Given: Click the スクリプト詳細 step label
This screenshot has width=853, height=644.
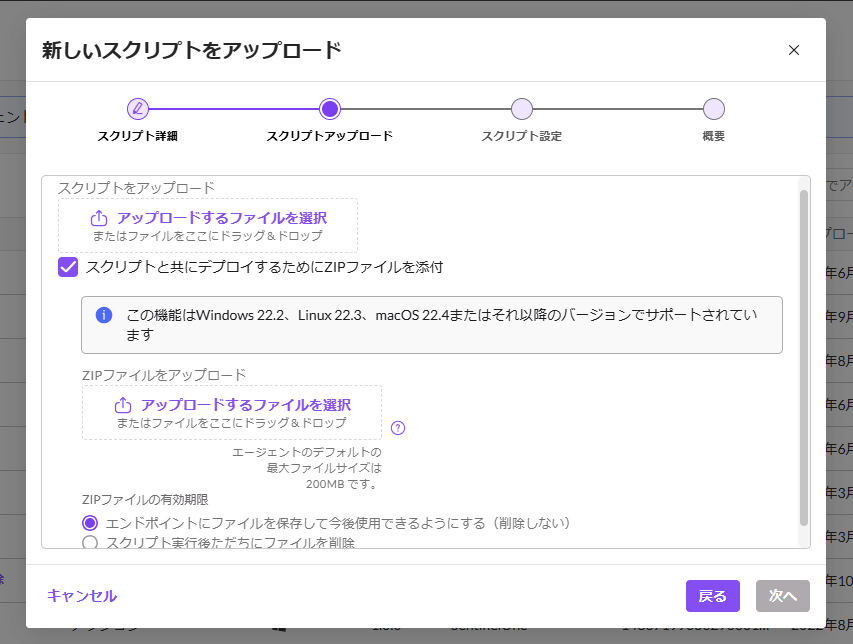Looking at the screenshot, I should (137, 136).
